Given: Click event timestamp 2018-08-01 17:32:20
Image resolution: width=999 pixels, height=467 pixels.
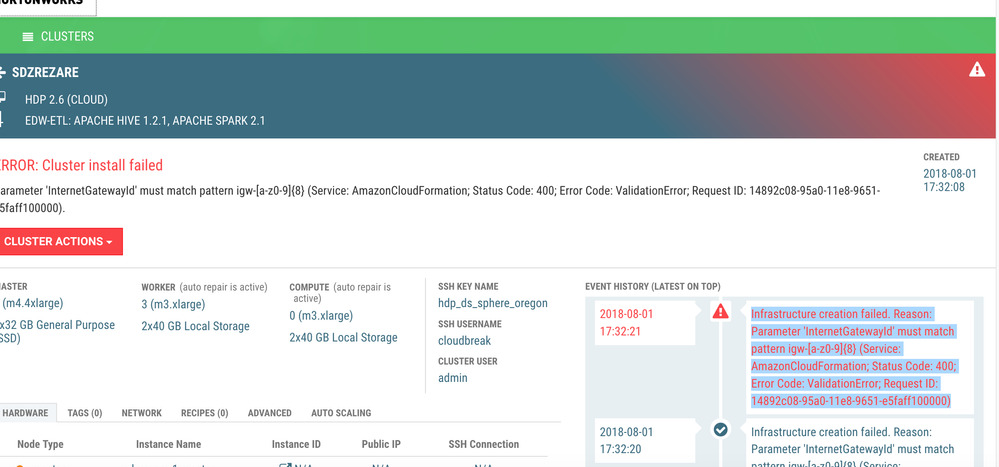Looking at the screenshot, I should tap(626, 440).
